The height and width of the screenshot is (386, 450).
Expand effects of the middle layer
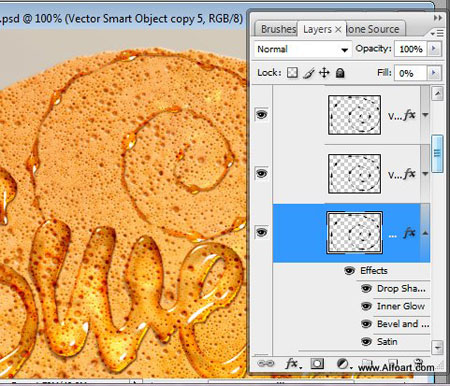[x=425, y=174]
